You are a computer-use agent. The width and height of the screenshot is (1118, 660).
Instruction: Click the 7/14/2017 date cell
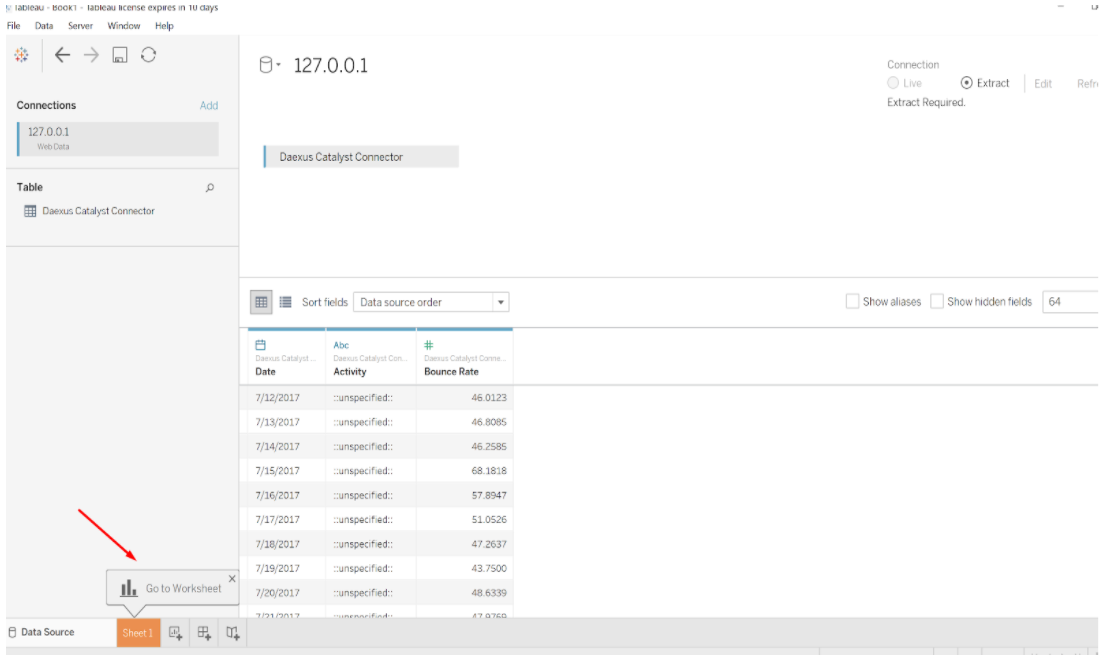277,446
